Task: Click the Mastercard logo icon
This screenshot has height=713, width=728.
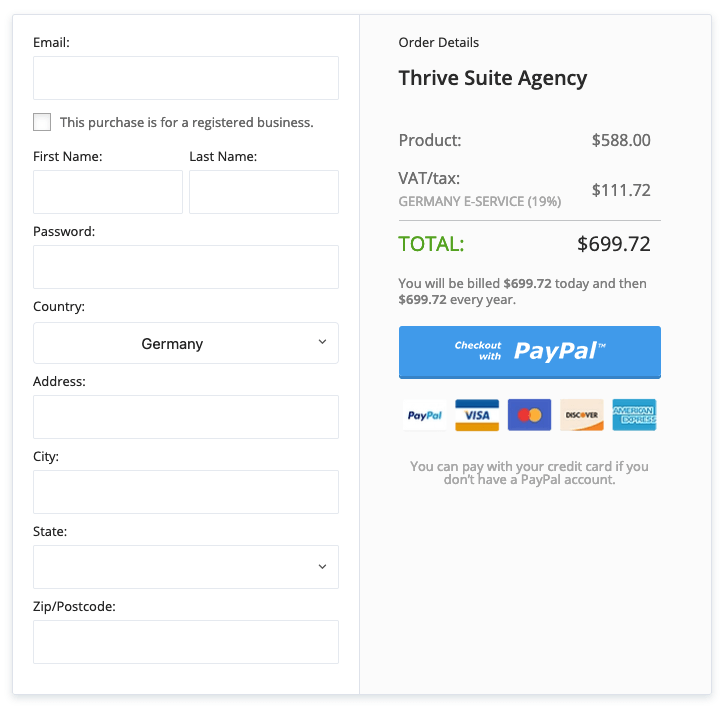Action: click(529, 415)
